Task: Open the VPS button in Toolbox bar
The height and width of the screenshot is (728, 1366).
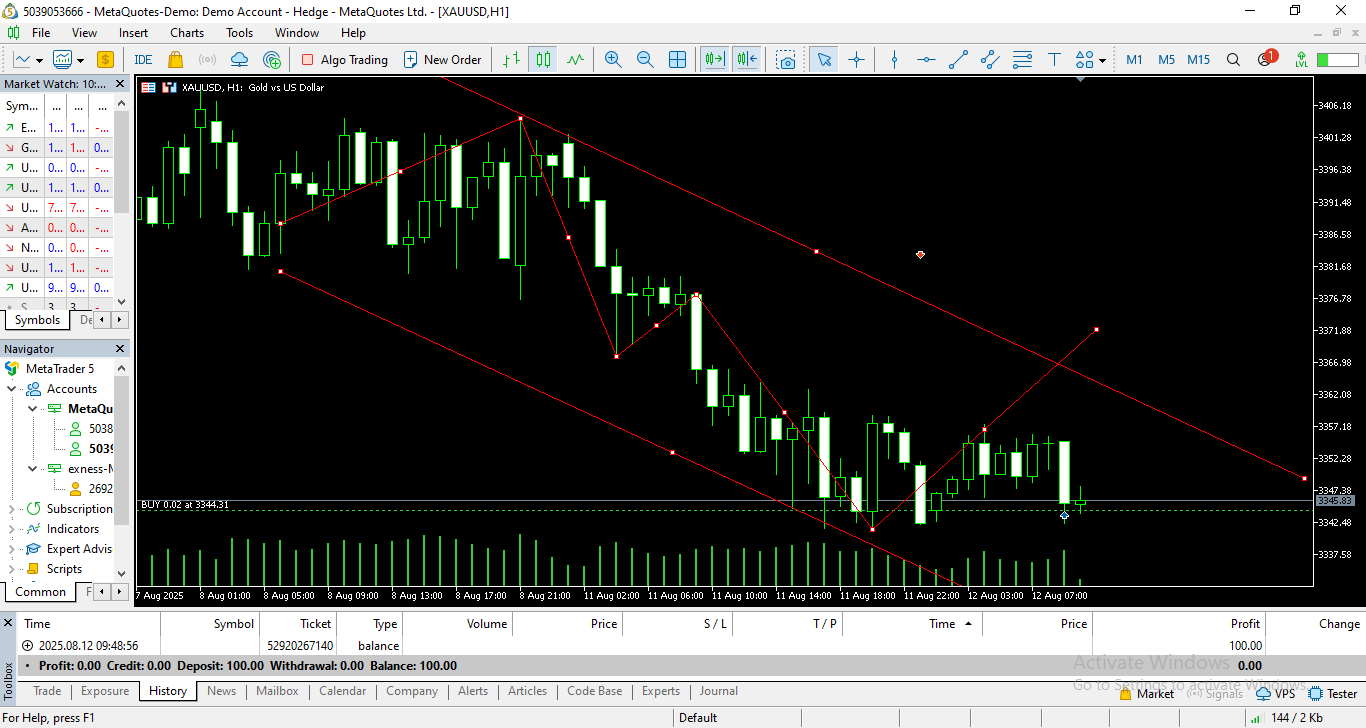Action: pyautogui.click(x=1275, y=693)
